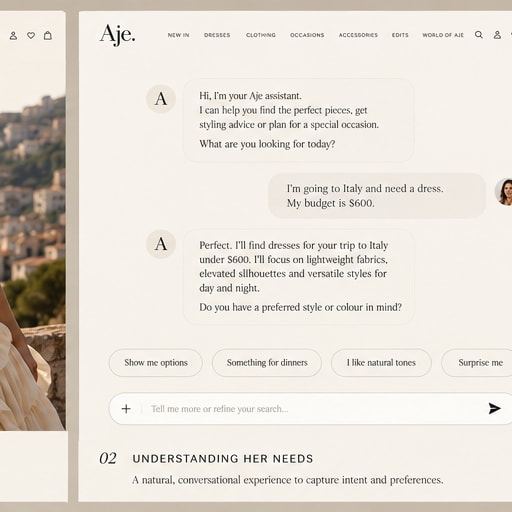Image resolution: width=512 pixels, height=512 pixels.
Task: Send the message with arrow icon
Action: point(494,408)
